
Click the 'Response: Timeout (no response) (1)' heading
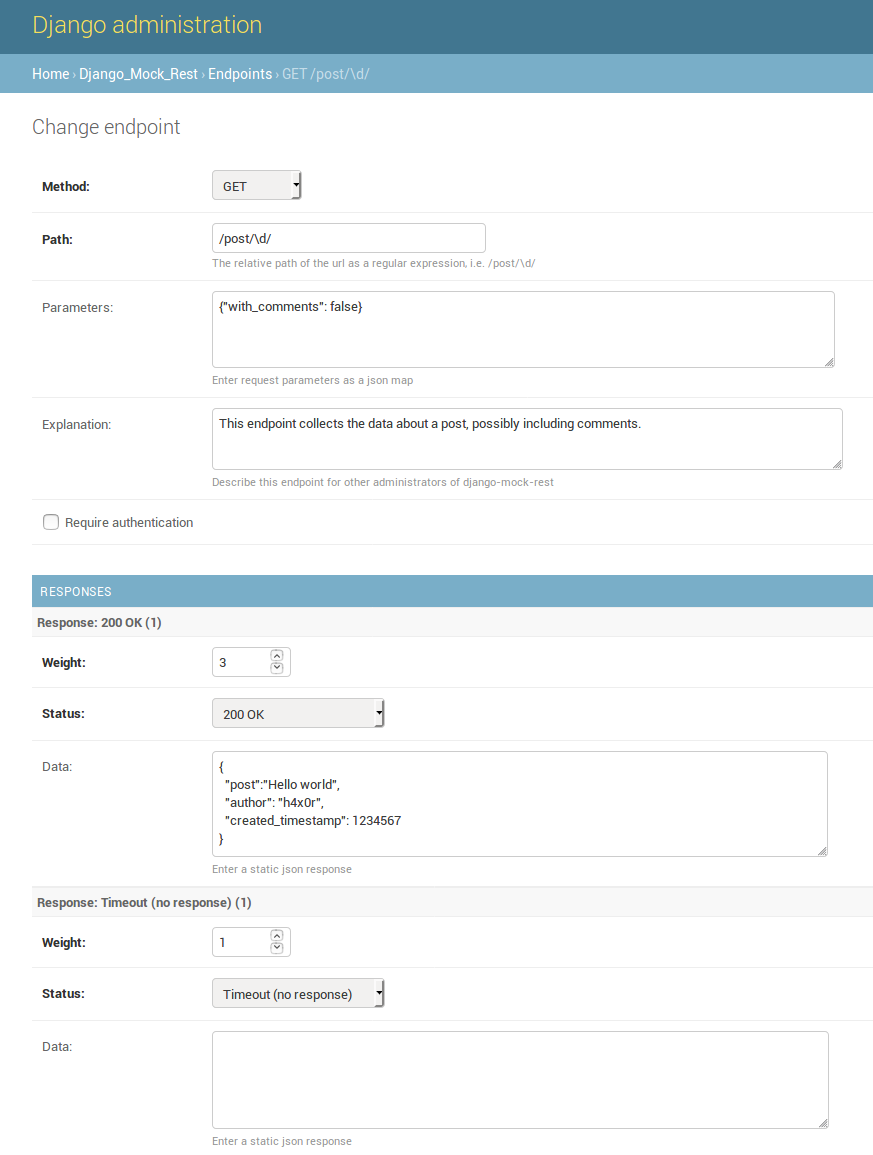144,902
